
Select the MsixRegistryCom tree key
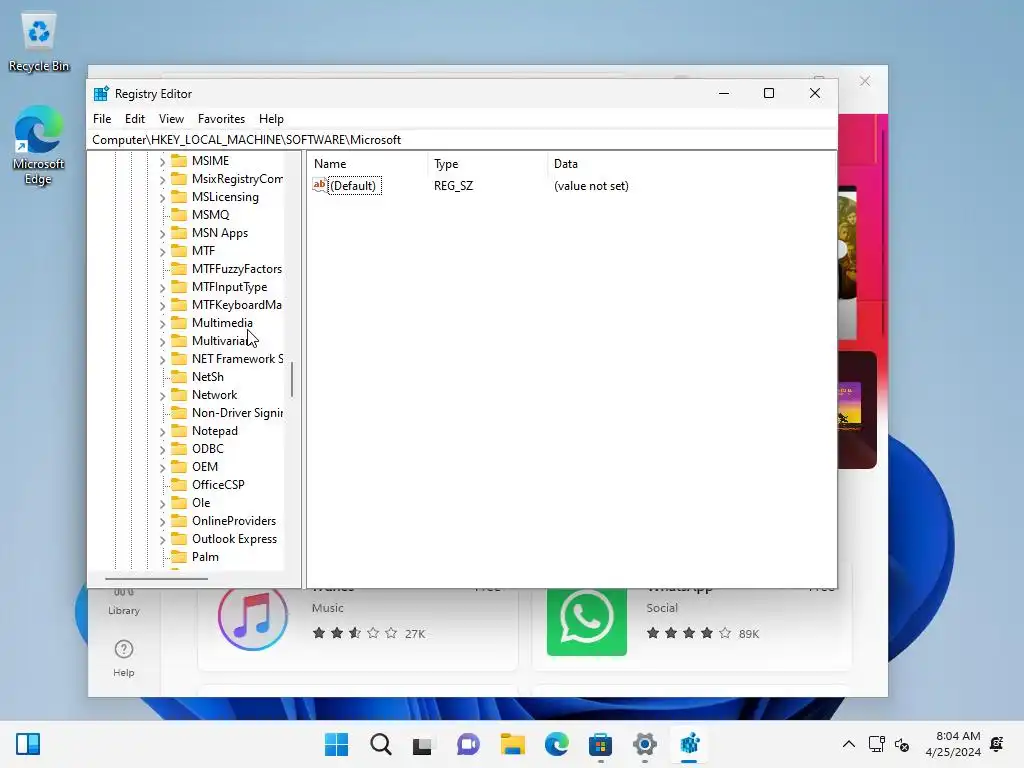(x=237, y=179)
